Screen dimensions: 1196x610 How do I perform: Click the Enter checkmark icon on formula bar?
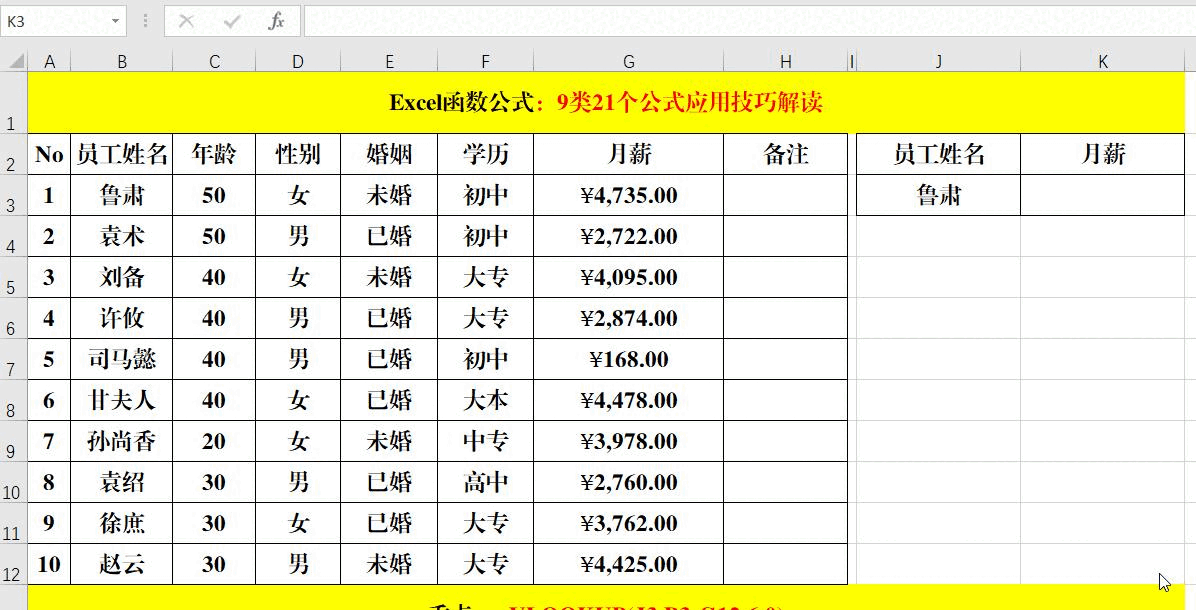point(230,20)
